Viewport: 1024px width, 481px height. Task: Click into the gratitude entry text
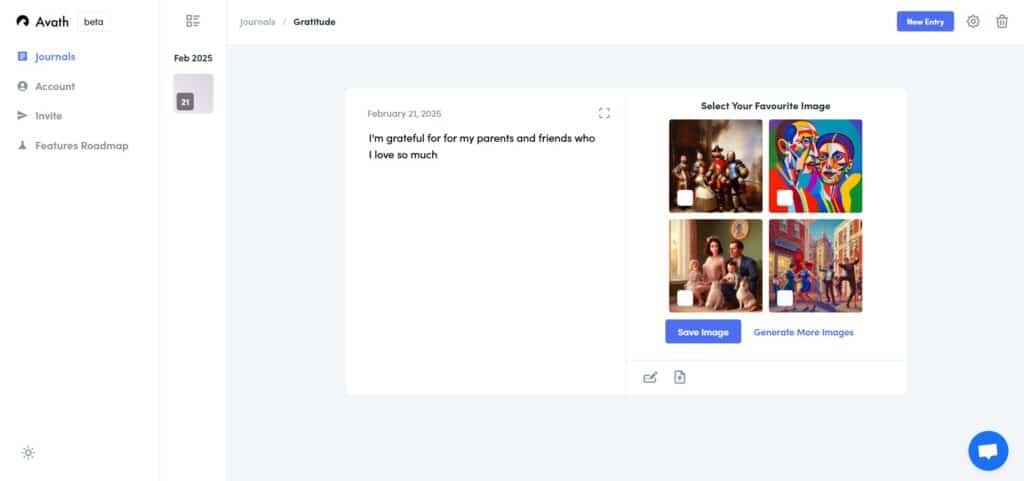click(482, 147)
